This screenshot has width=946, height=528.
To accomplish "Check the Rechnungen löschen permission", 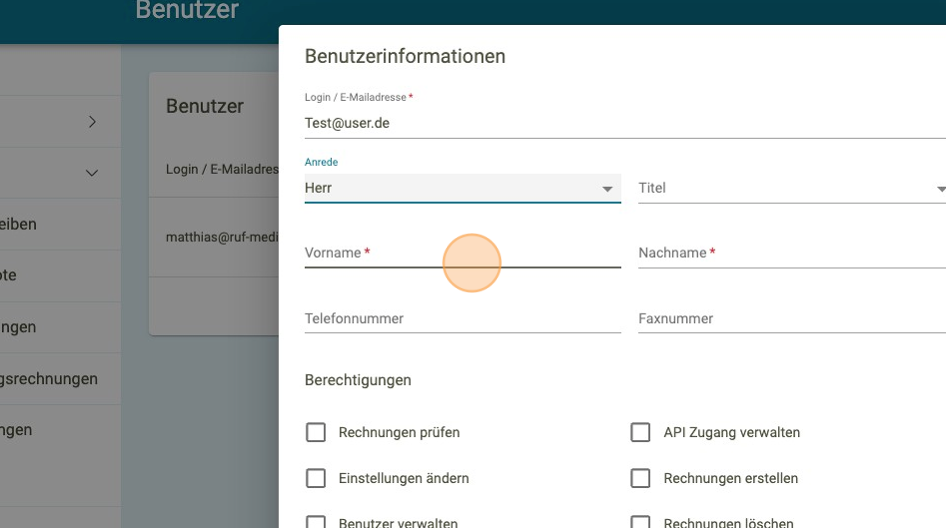I will [640, 522].
